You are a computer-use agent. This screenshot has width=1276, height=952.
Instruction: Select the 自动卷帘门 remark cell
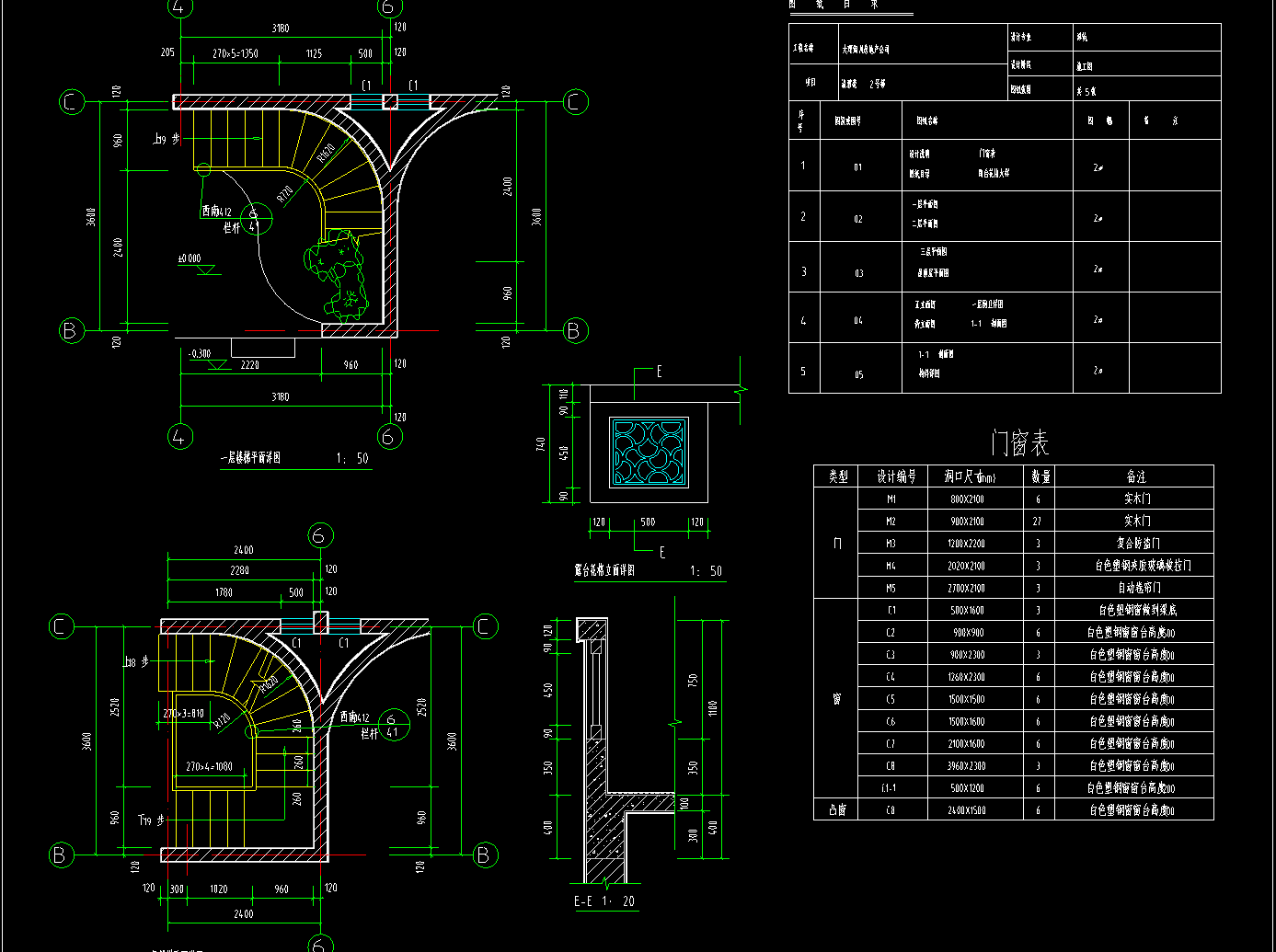(x=1138, y=588)
